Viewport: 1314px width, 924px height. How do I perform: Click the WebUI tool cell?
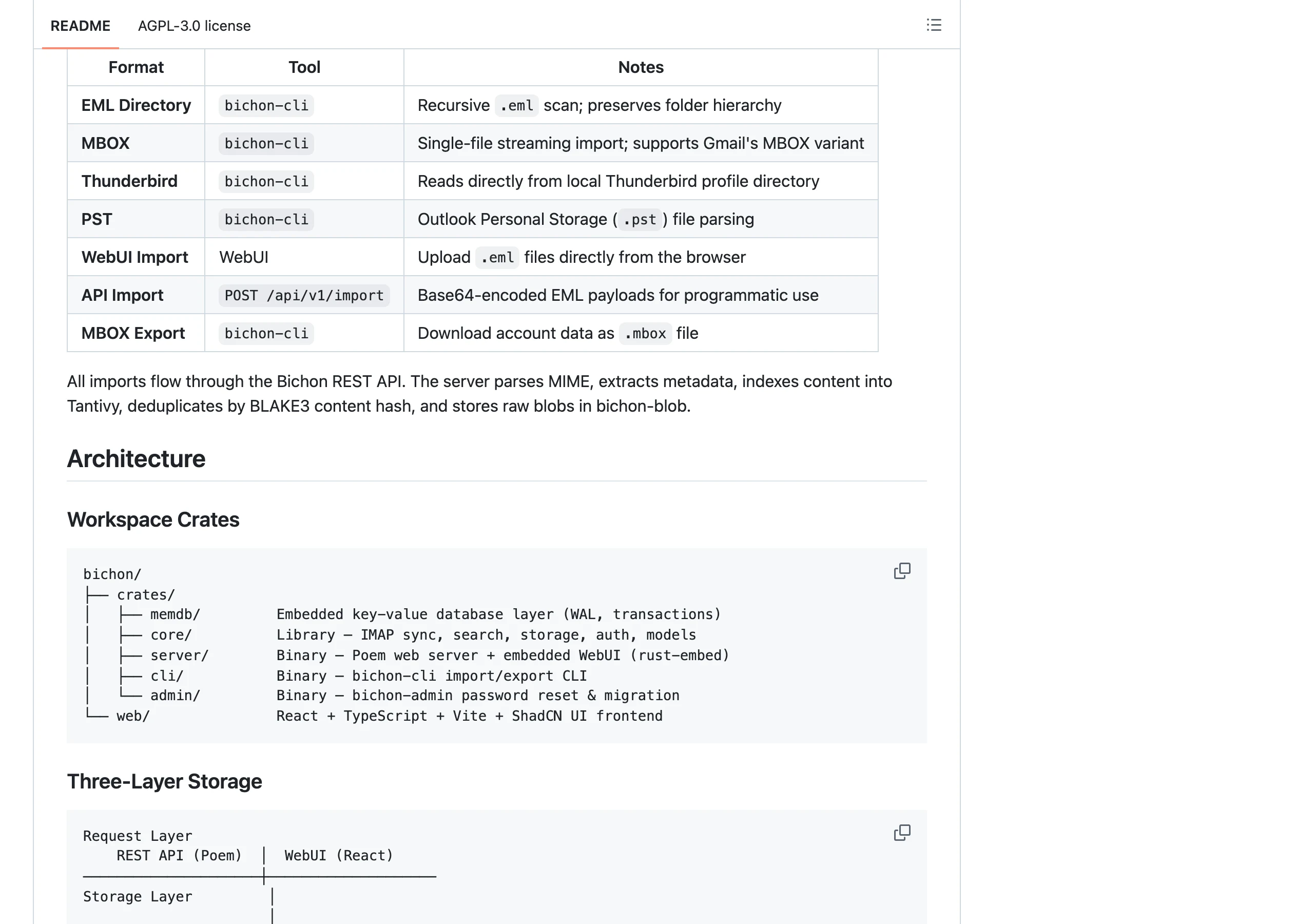tap(304, 257)
